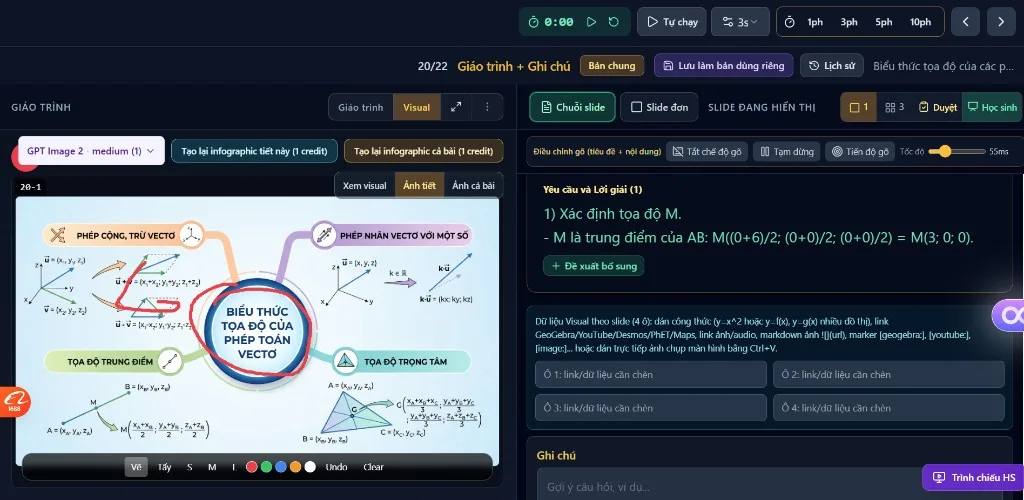This screenshot has width=1024, height=500.
Task: Pick the blue pen color
Action: click(281, 467)
